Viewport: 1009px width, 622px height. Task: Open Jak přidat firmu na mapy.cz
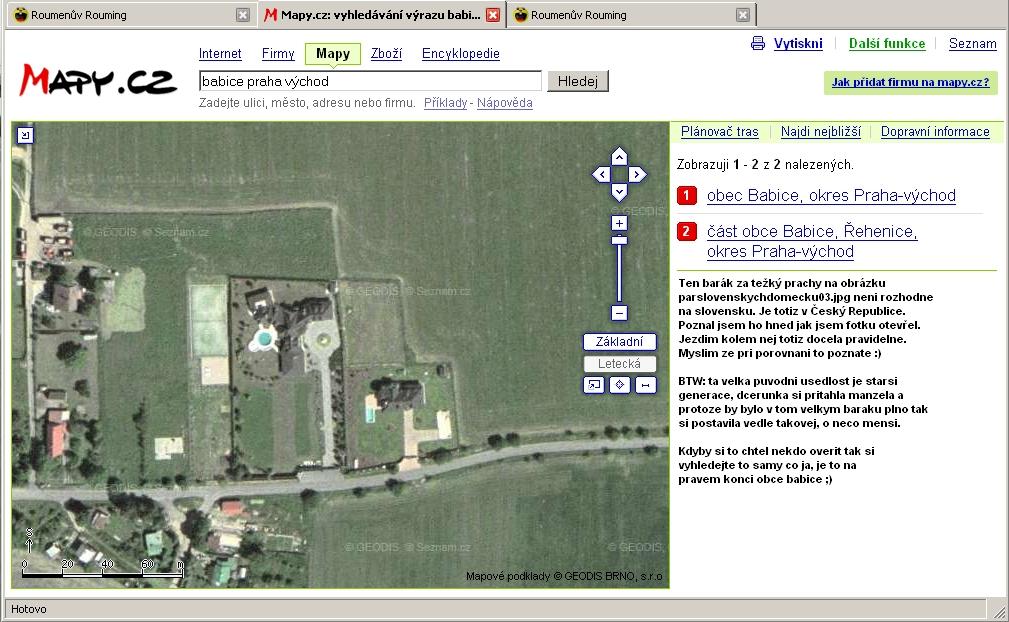tap(911, 82)
